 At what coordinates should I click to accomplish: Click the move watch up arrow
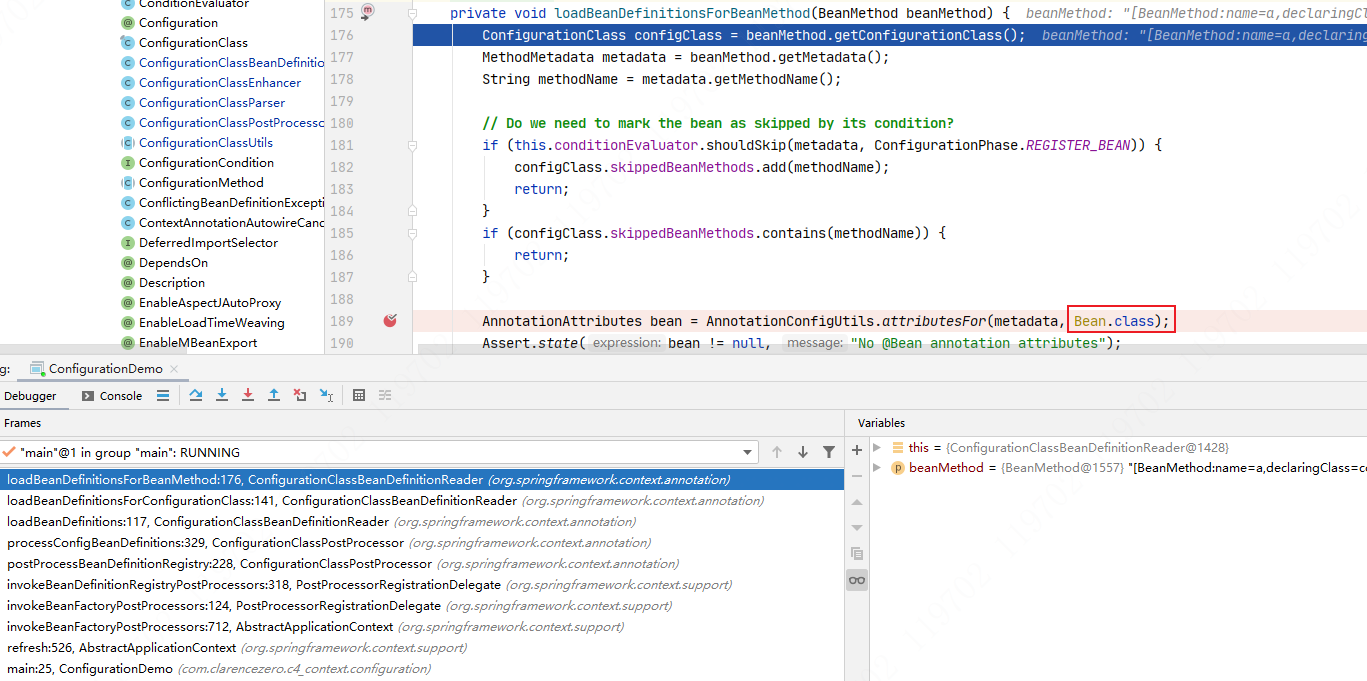point(857,502)
